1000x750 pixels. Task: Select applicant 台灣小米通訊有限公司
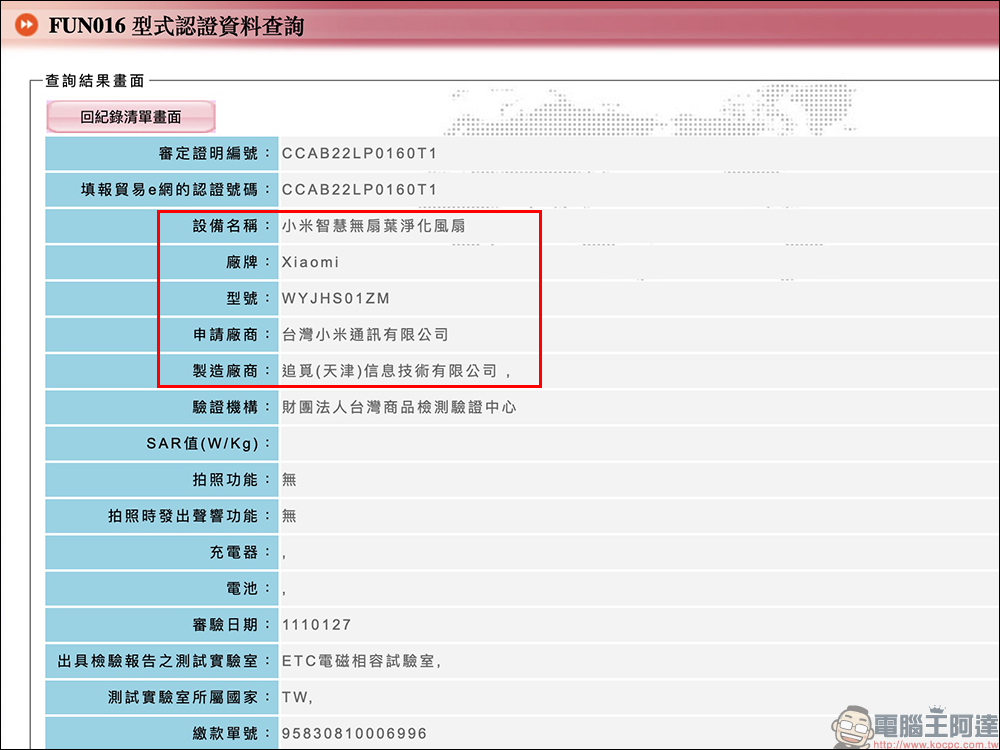[365, 334]
